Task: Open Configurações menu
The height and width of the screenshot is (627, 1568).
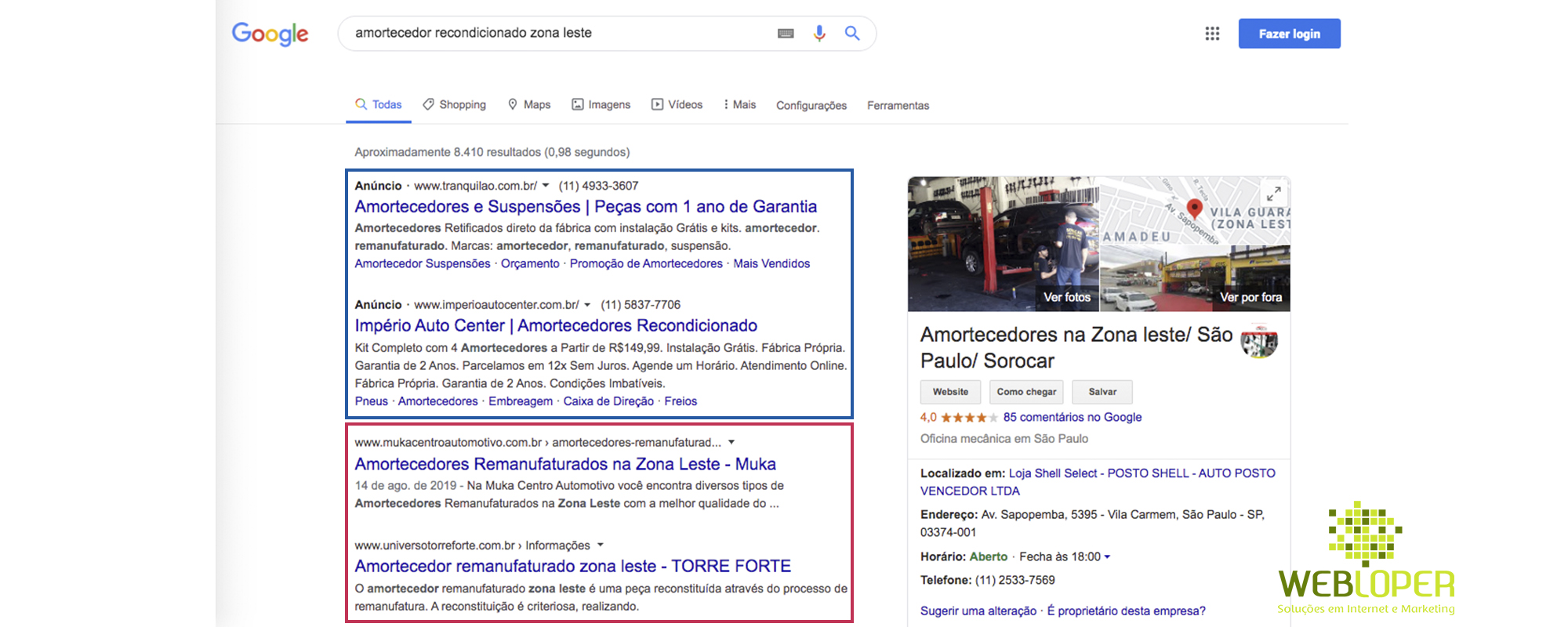Action: click(811, 105)
